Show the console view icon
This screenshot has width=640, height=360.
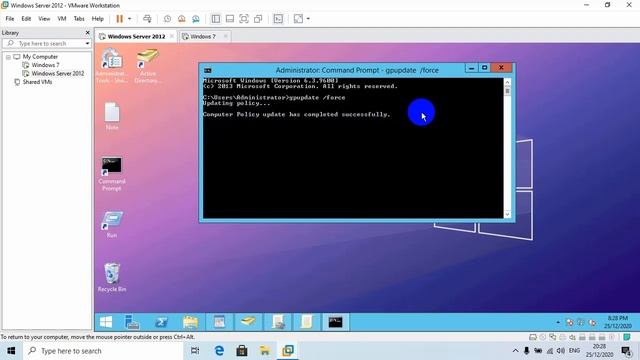point(278,19)
